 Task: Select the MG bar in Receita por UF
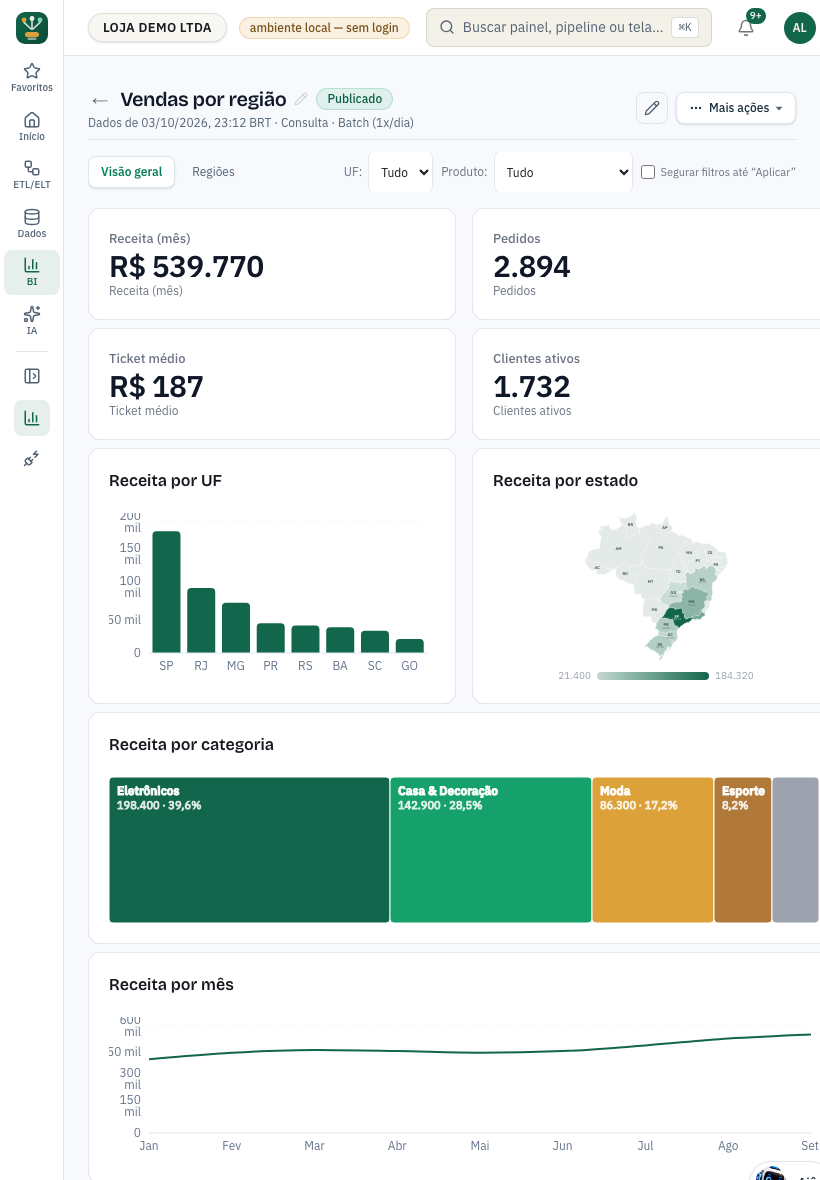point(235,628)
